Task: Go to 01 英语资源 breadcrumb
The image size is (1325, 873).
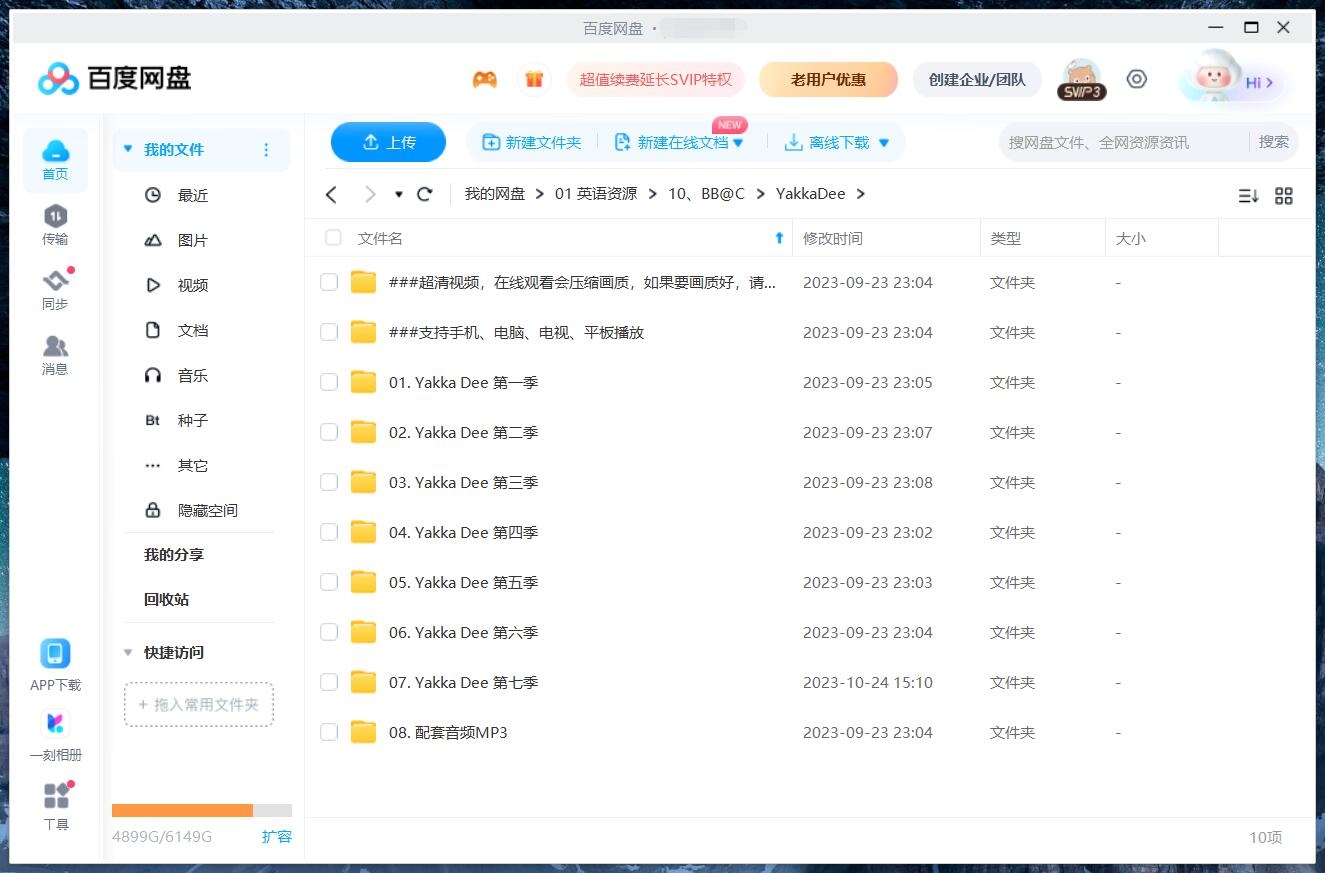Action: (596, 194)
